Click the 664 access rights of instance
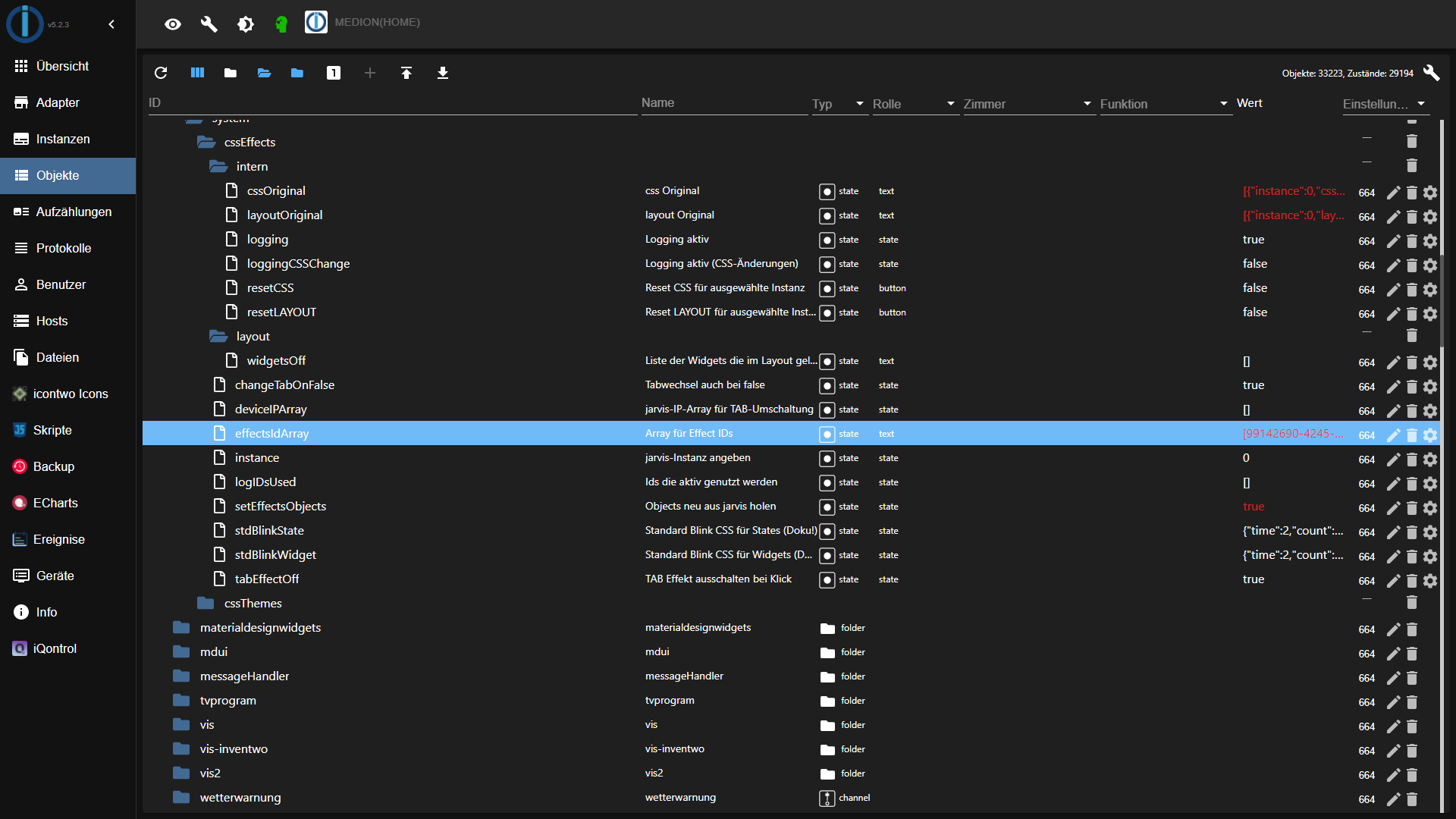1456x819 pixels. [x=1367, y=460]
